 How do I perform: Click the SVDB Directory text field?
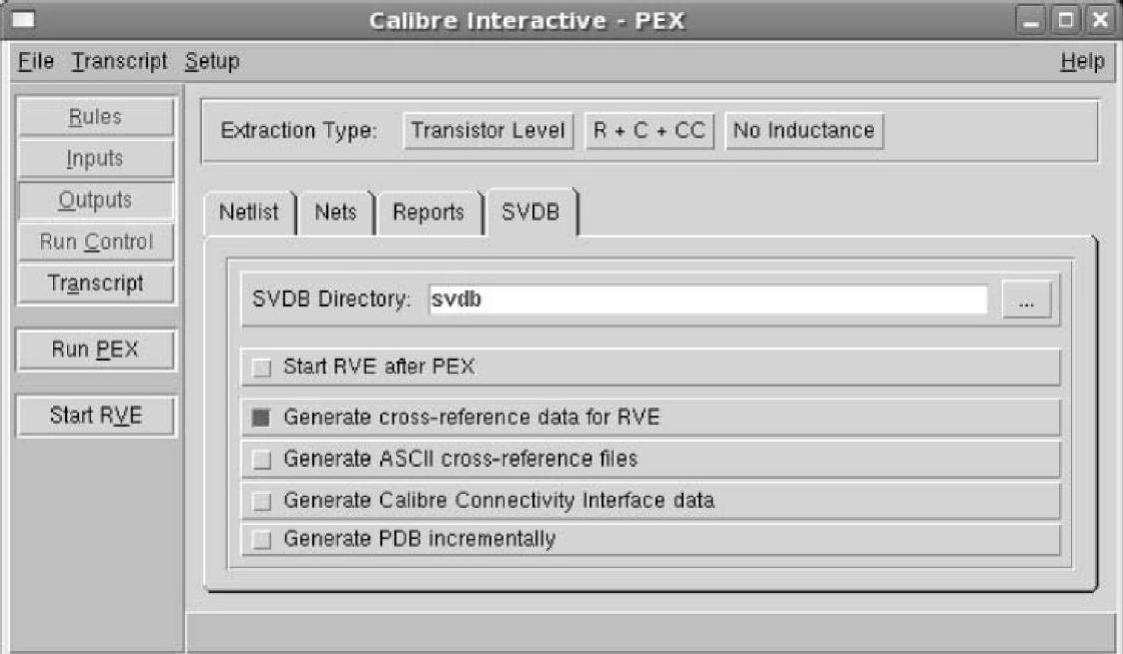click(x=708, y=299)
